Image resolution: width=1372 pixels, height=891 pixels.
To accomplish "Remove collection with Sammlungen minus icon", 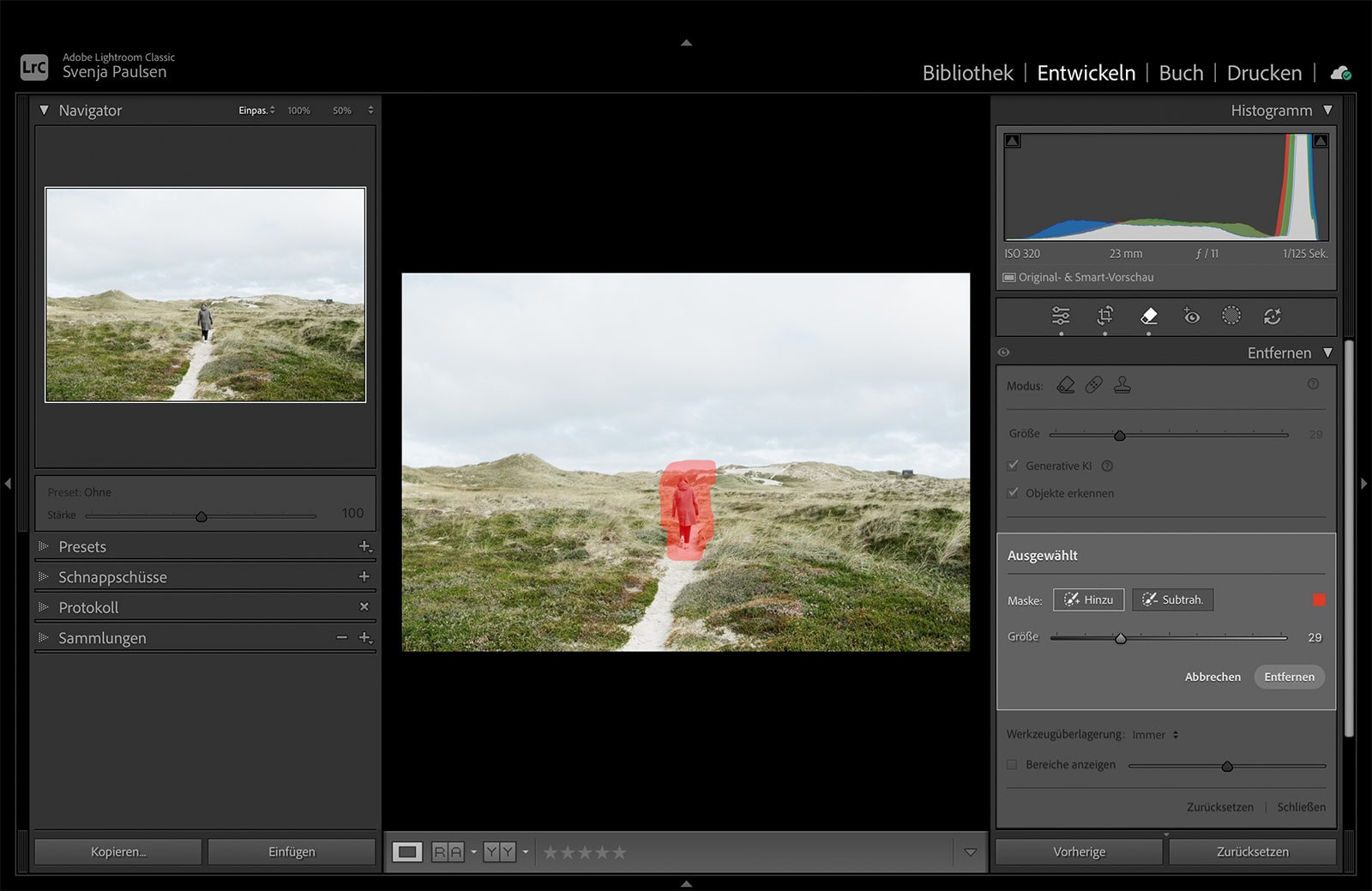I will [x=342, y=637].
